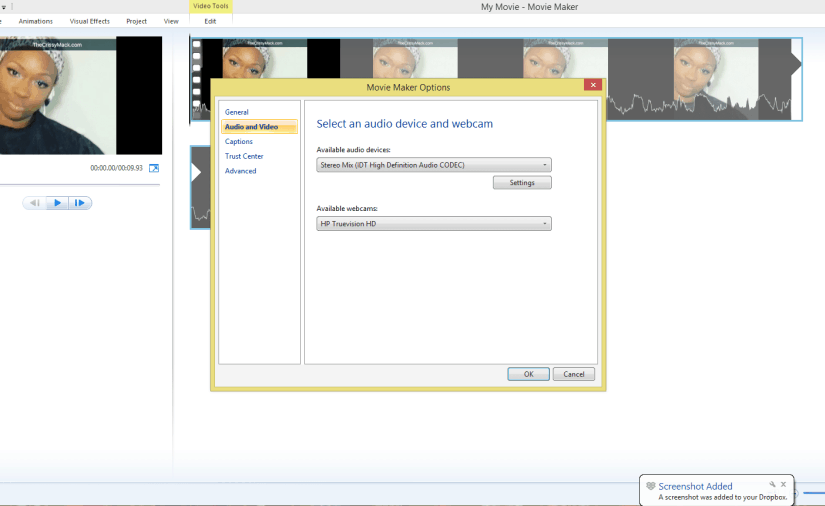This screenshot has height=506, width=825.
Task: Open the Advanced options category
Action: (240, 171)
